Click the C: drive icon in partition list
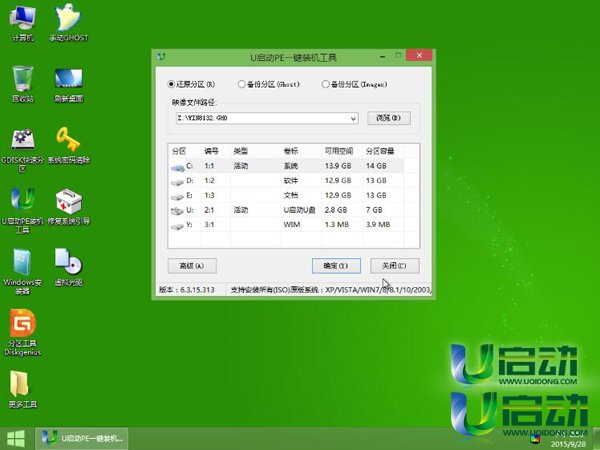This screenshot has width=600, height=450. (177, 167)
